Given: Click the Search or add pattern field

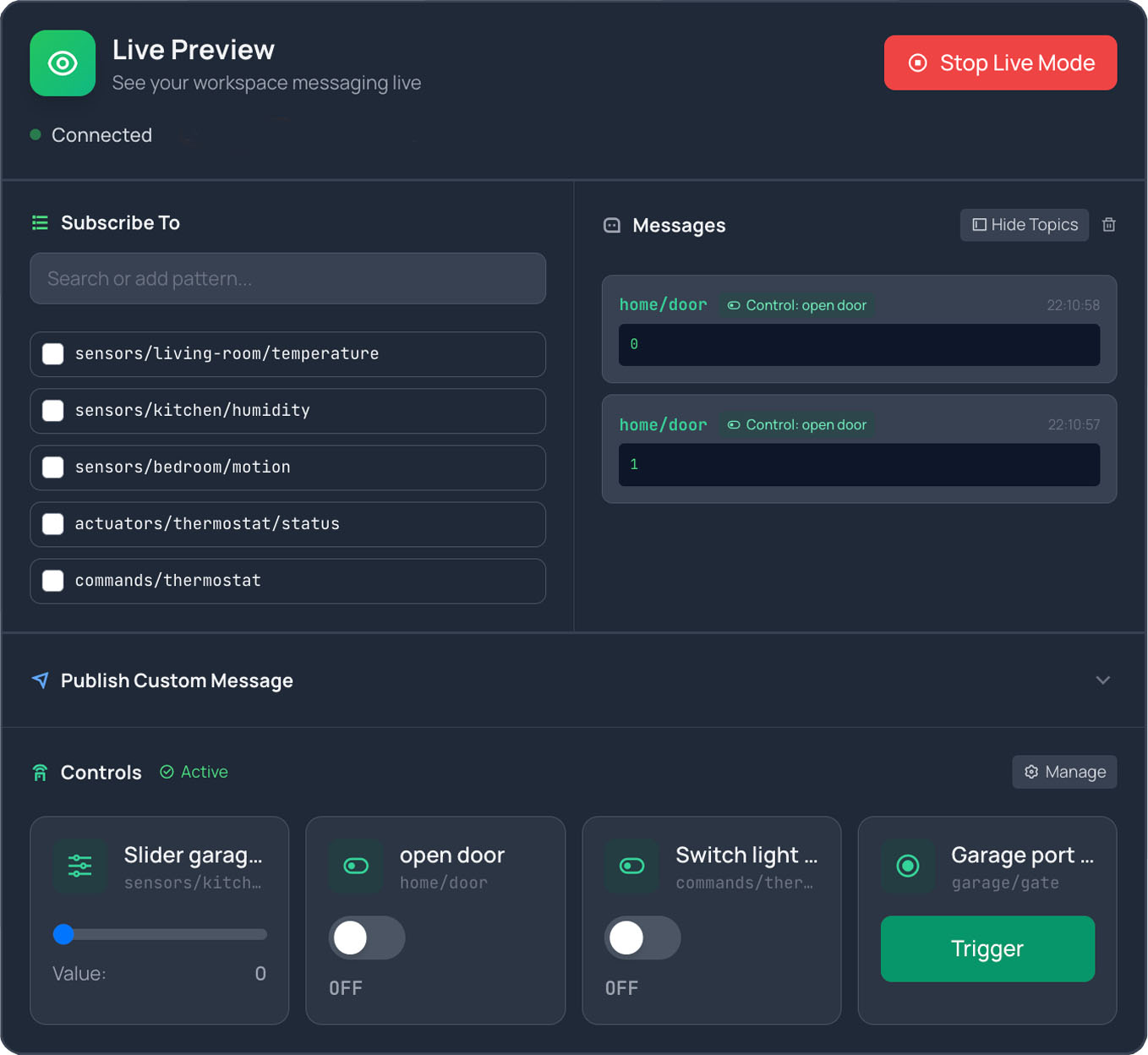Looking at the screenshot, I should click(x=287, y=279).
